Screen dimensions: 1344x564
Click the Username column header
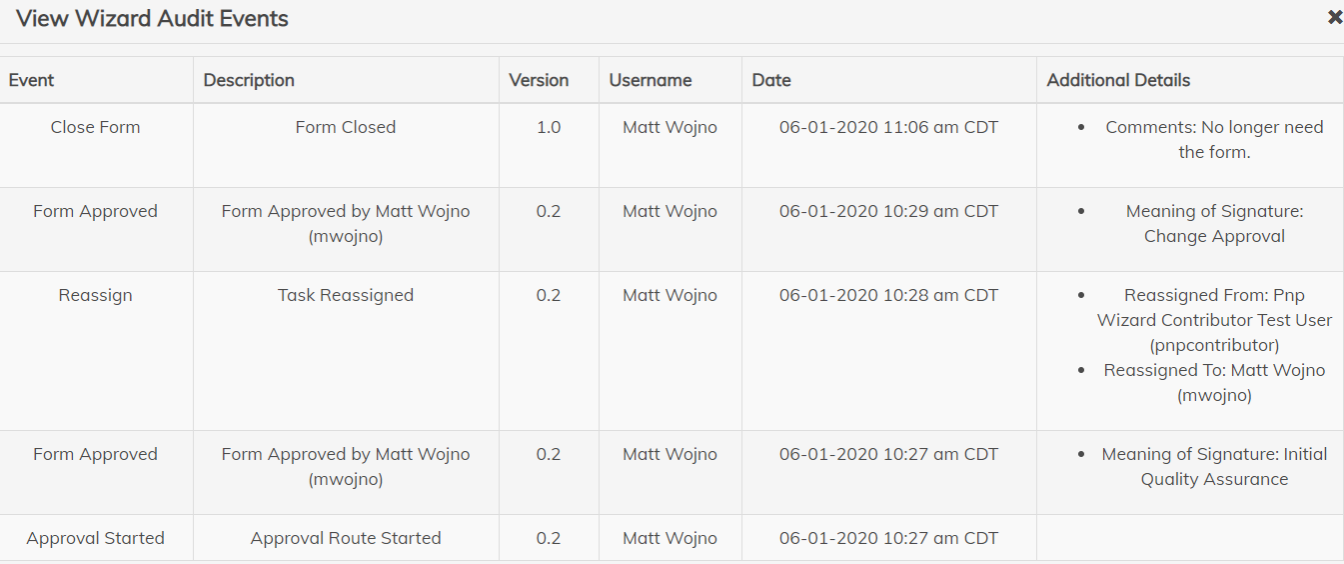tap(650, 80)
